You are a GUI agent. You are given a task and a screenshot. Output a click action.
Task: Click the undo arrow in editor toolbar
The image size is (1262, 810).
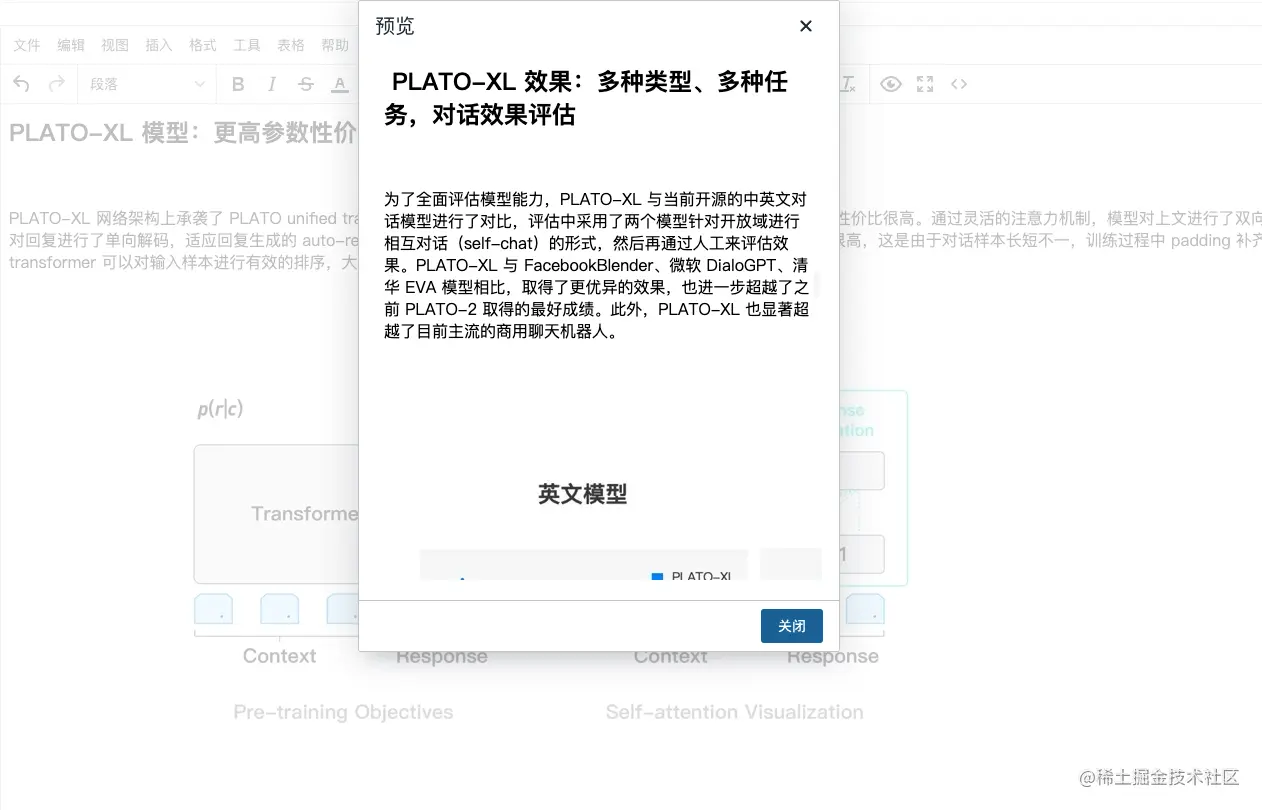coord(22,84)
